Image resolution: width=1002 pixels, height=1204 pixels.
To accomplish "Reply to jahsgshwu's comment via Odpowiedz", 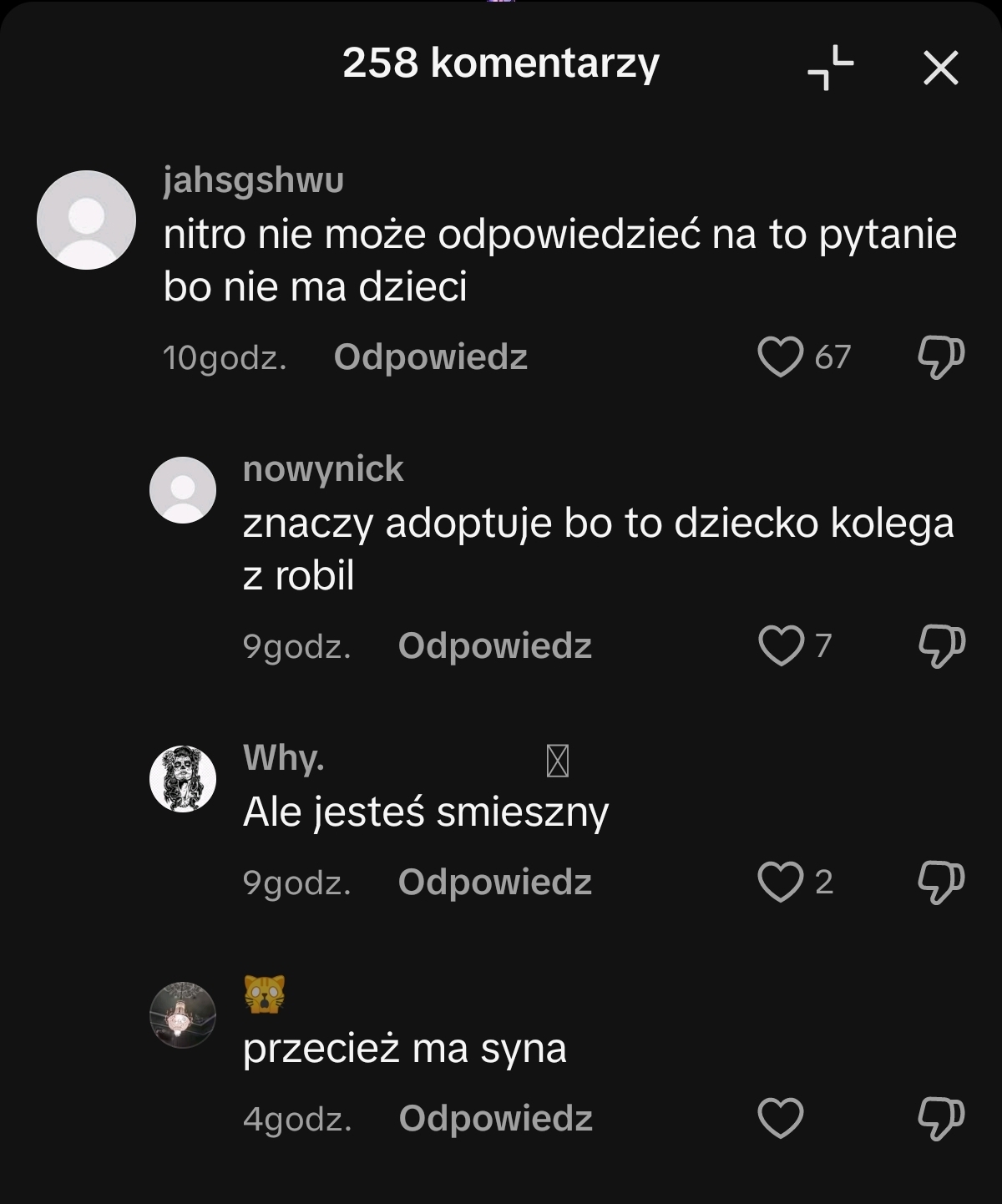I will pyautogui.click(x=430, y=357).
